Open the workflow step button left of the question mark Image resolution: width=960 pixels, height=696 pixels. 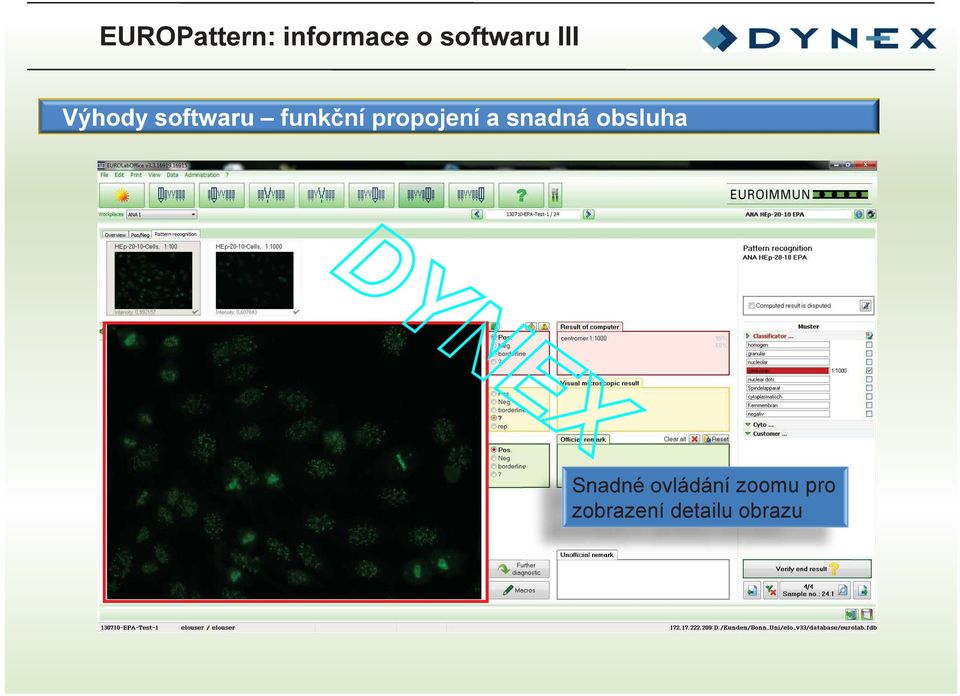click(x=471, y=195)
